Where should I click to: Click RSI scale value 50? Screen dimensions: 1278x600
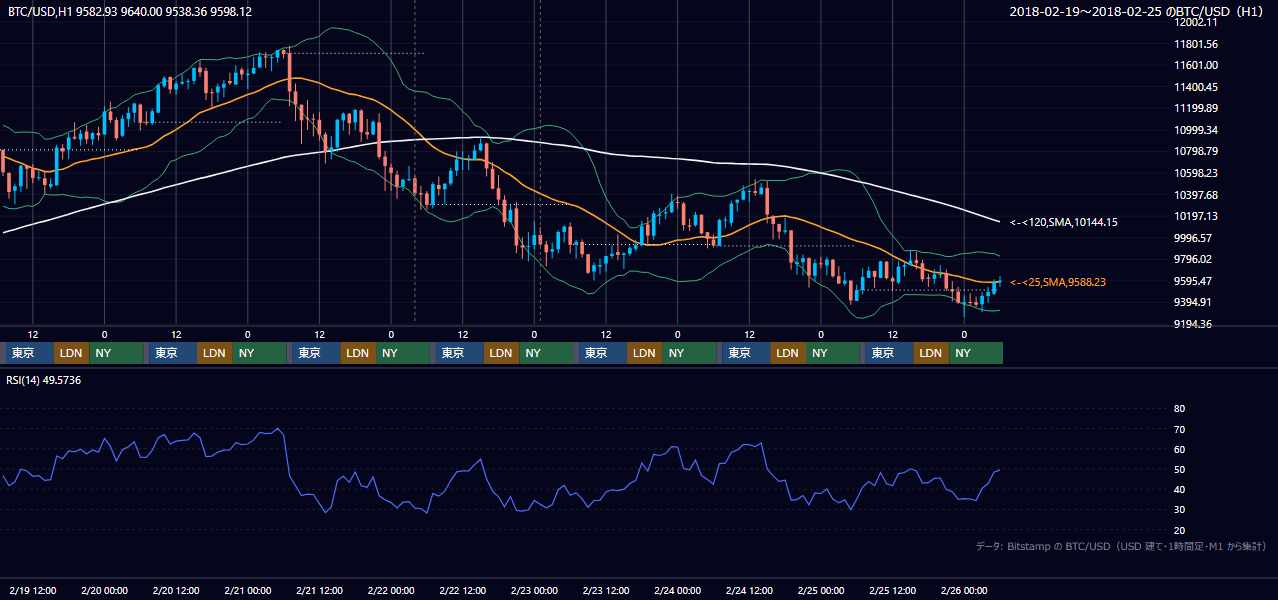pyautogui.click(x=1179, y=469)
